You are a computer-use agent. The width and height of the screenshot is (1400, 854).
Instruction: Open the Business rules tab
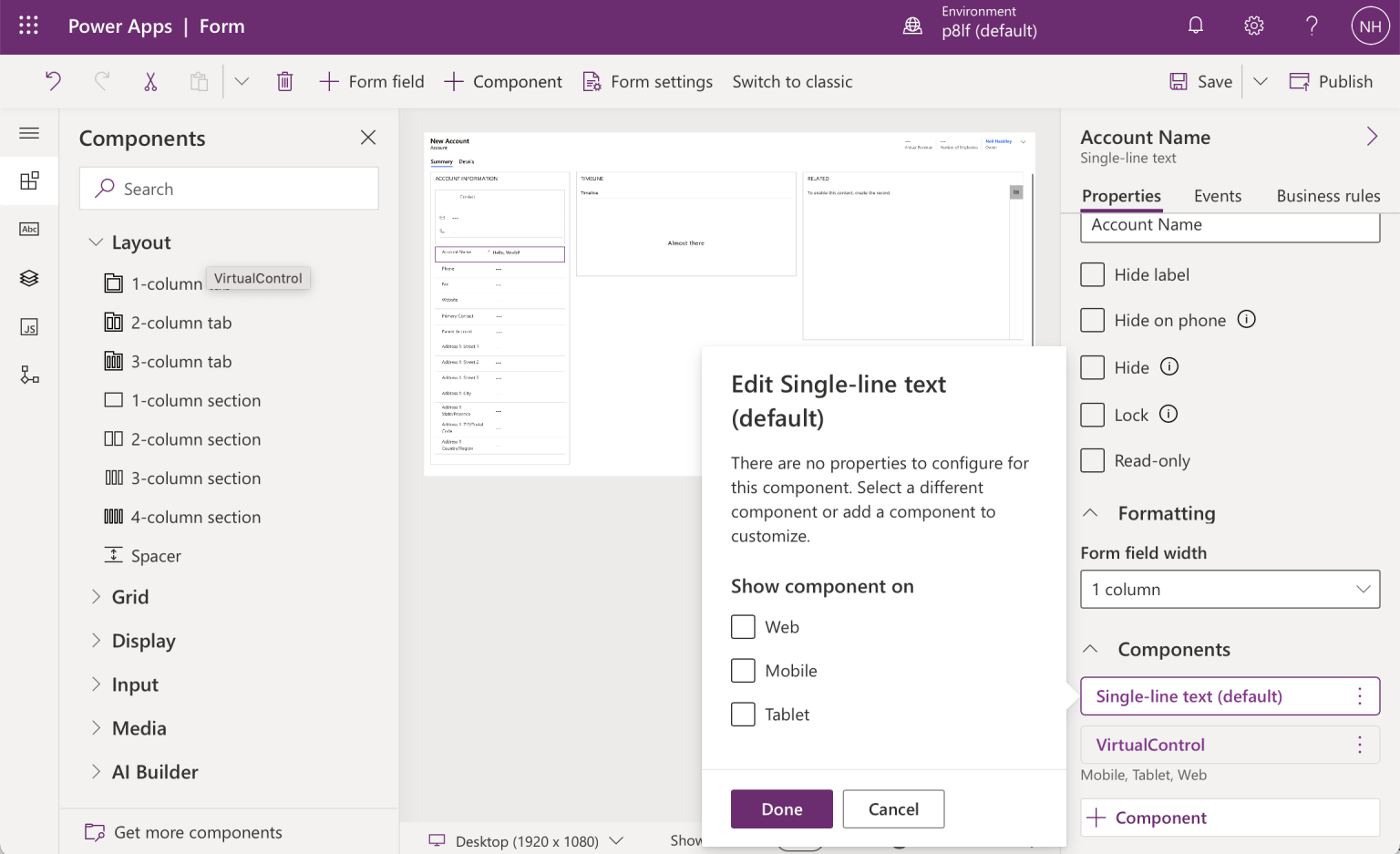1327,196
